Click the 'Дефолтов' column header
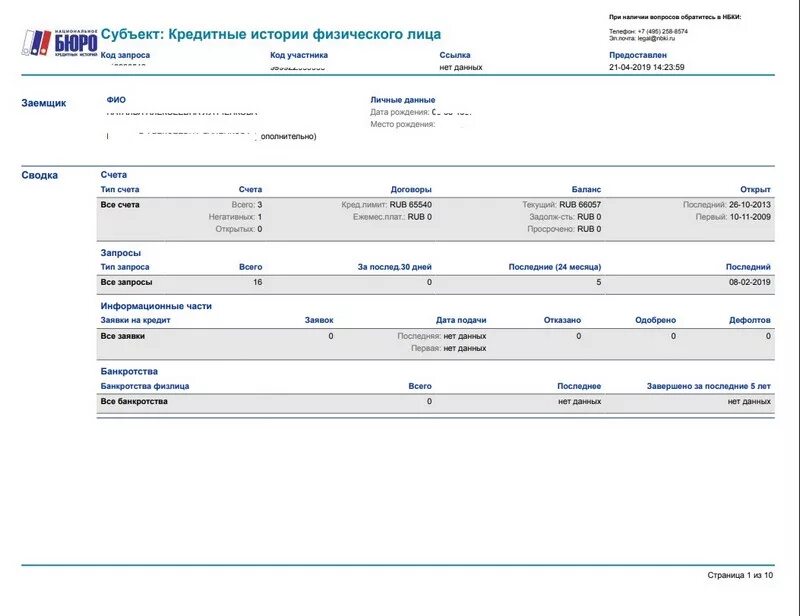Image resolution: width=800 pixels, height=616 pixels. tap(749, 321)
